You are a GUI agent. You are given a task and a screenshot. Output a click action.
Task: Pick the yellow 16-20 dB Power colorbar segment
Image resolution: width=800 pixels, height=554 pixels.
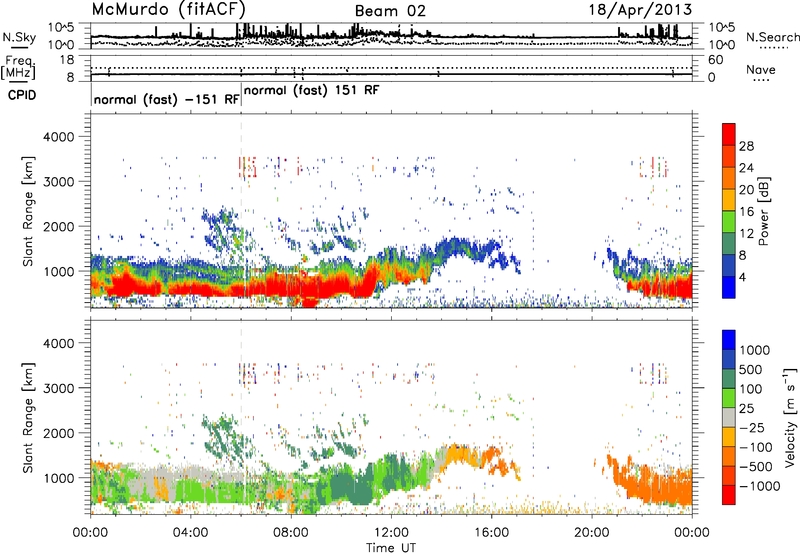(729, 199)
